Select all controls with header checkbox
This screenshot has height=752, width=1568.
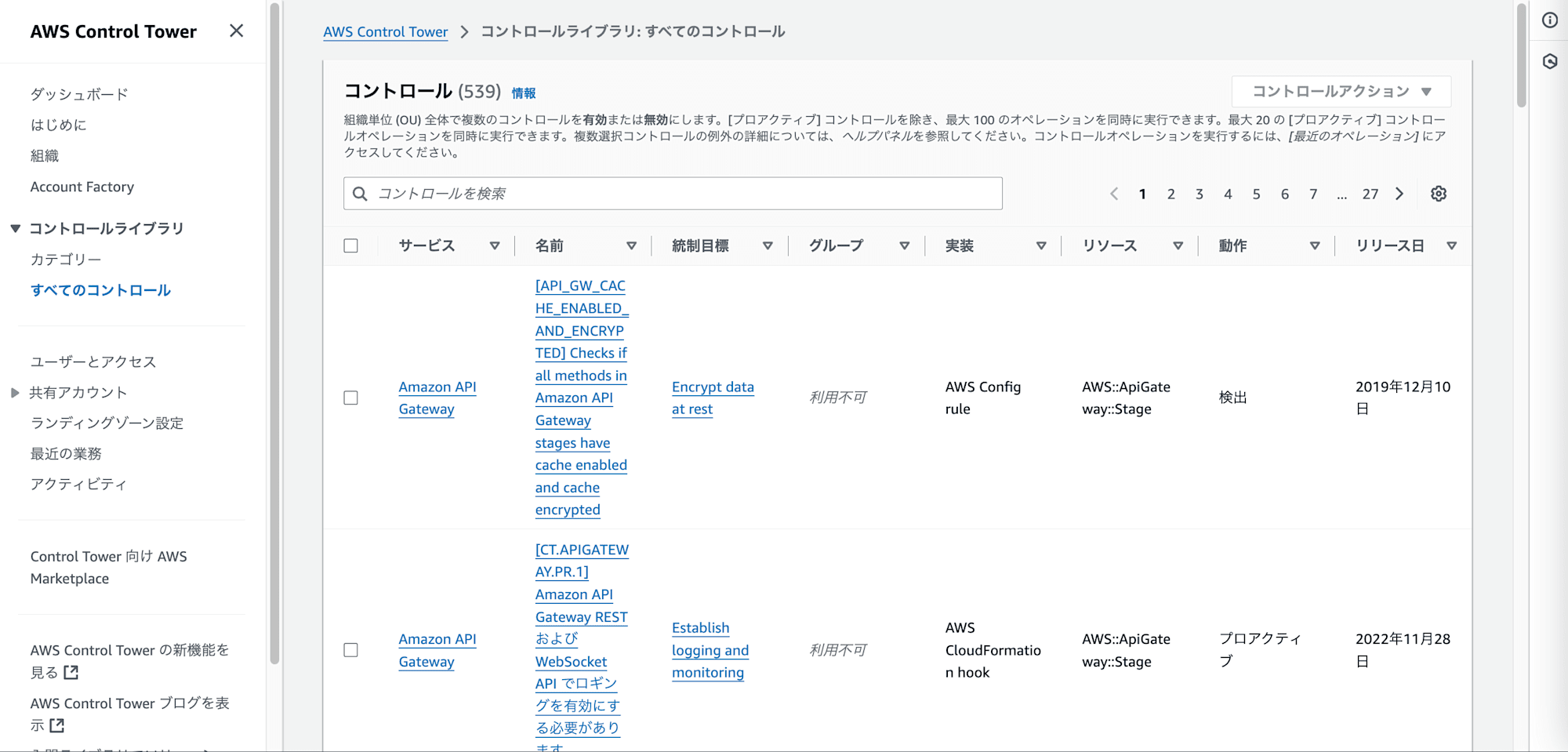[x=351, y=245]
